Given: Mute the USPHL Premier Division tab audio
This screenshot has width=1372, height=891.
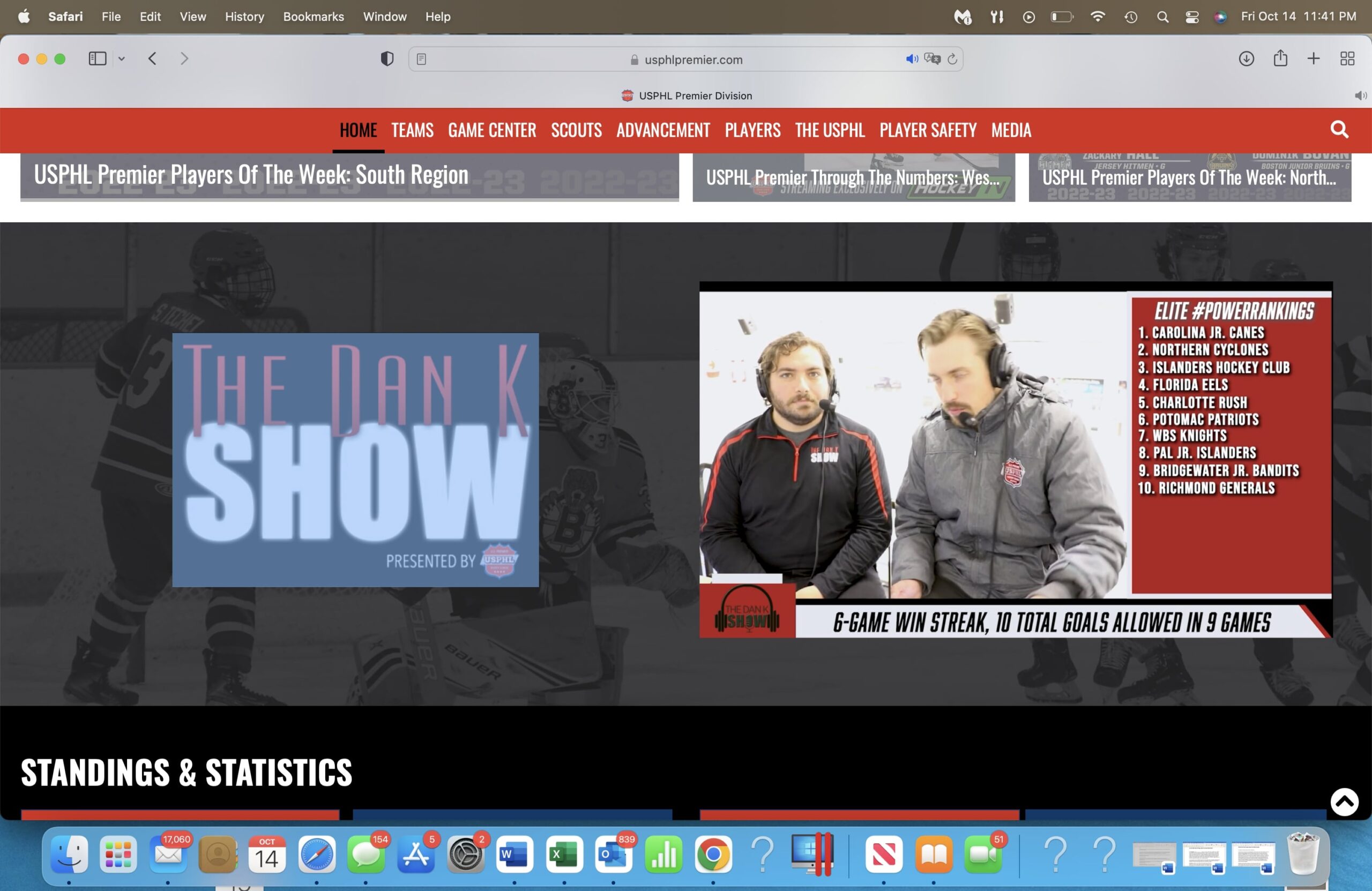Looking at the screenshot, I should (1360, 96).
